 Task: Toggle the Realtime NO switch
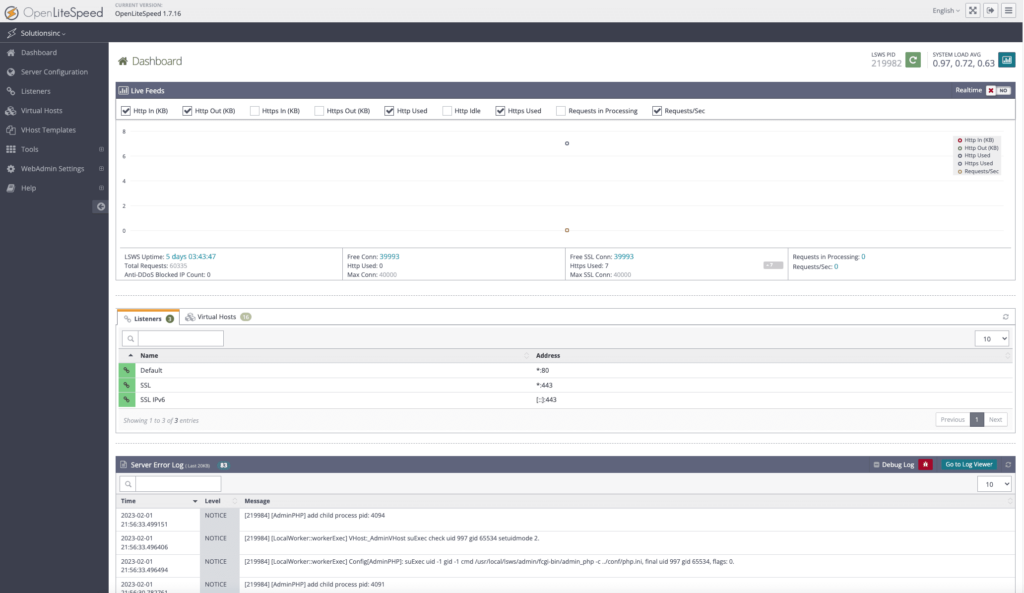(998, 90)
